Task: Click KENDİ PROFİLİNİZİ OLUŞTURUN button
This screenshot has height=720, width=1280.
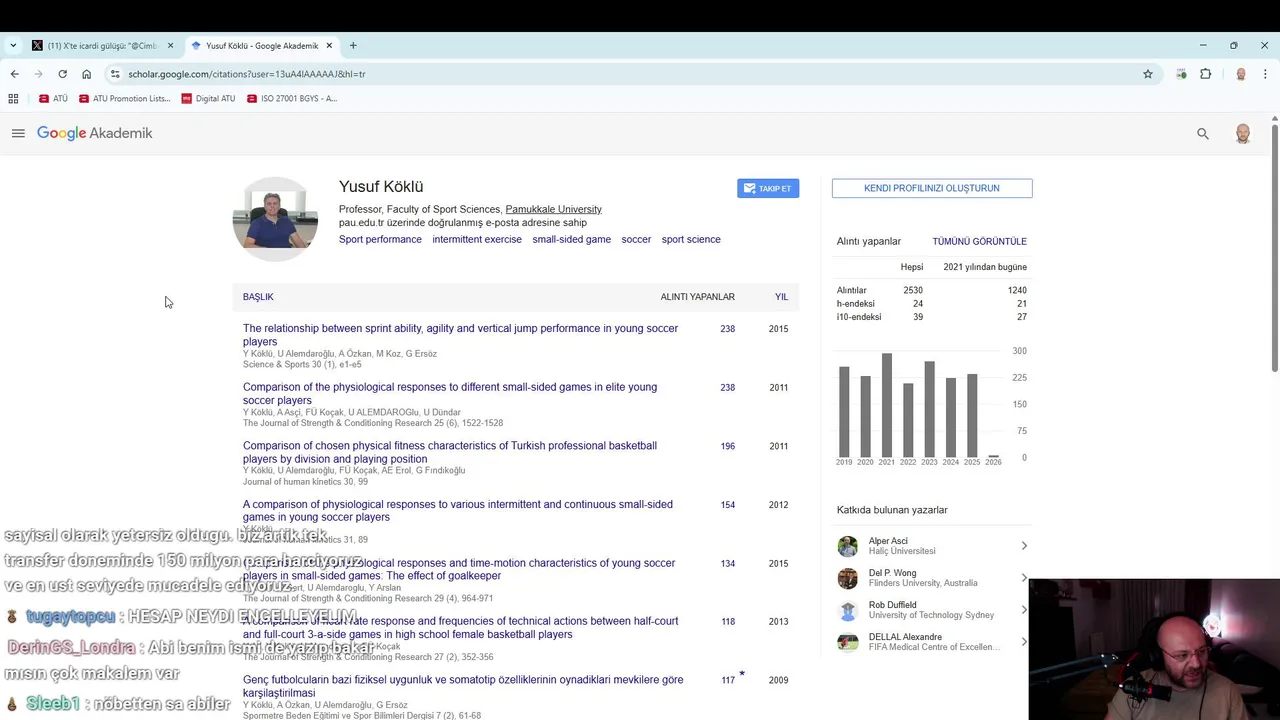Action: tap(932, 188)
